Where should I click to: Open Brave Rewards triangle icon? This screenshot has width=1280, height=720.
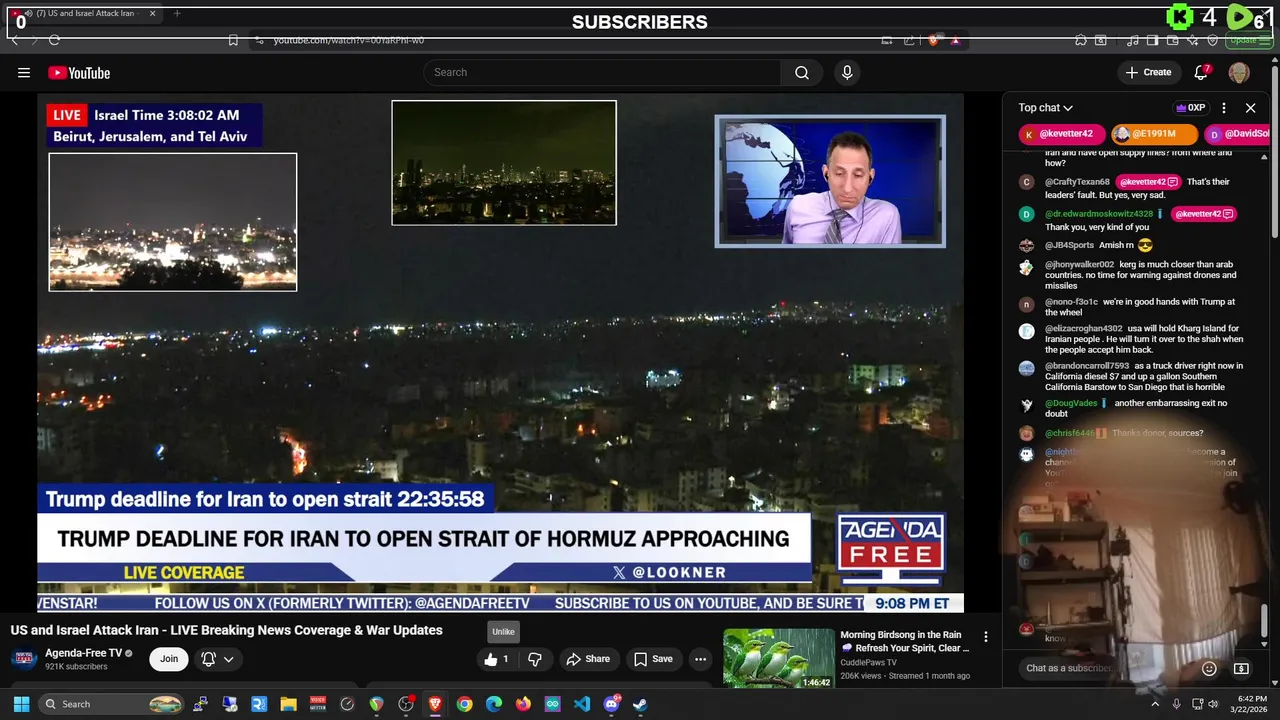click(x=955, y=40)
